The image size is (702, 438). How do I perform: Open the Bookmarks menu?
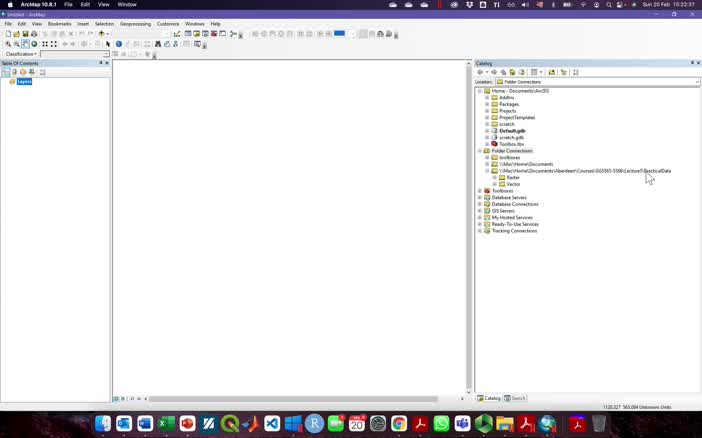click(60, 23)
